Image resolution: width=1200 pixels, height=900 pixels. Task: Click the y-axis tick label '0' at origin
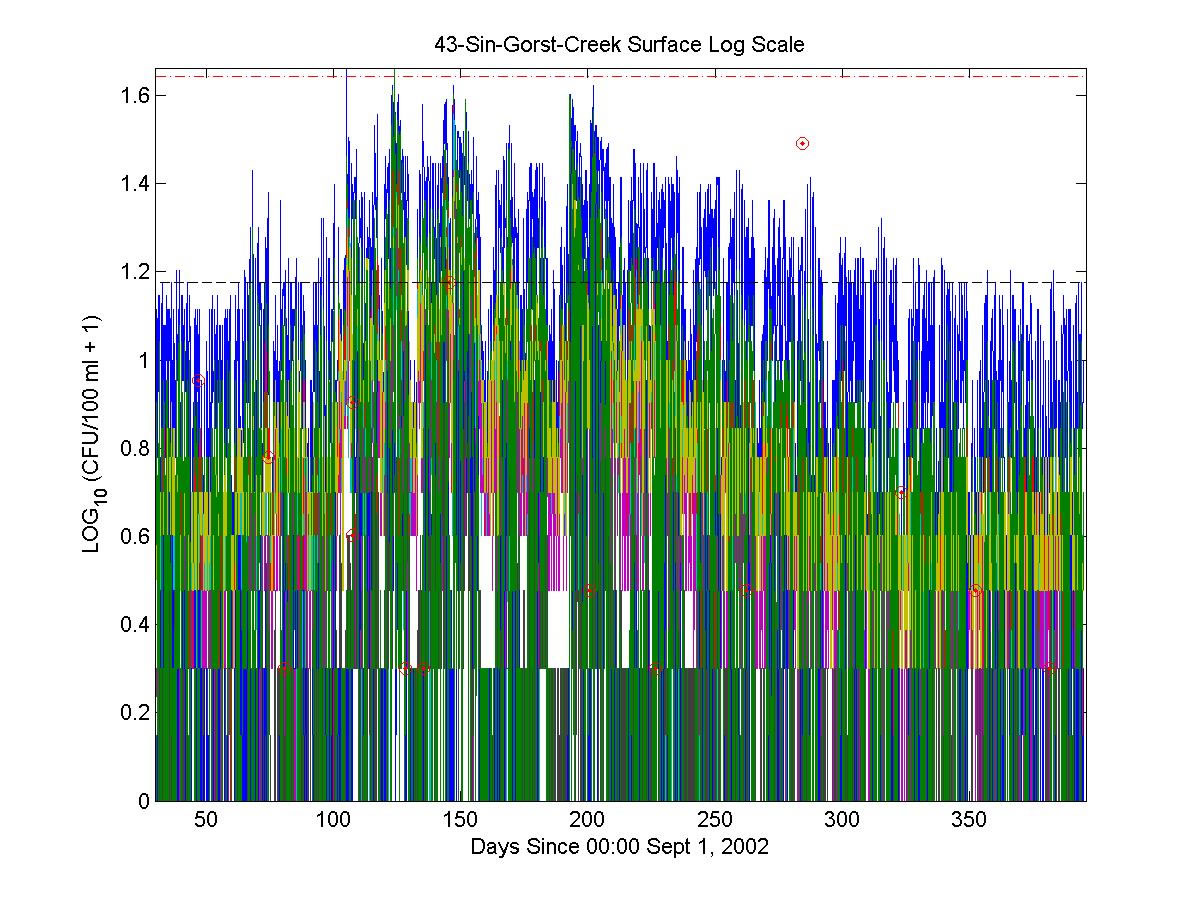[143, 800]
